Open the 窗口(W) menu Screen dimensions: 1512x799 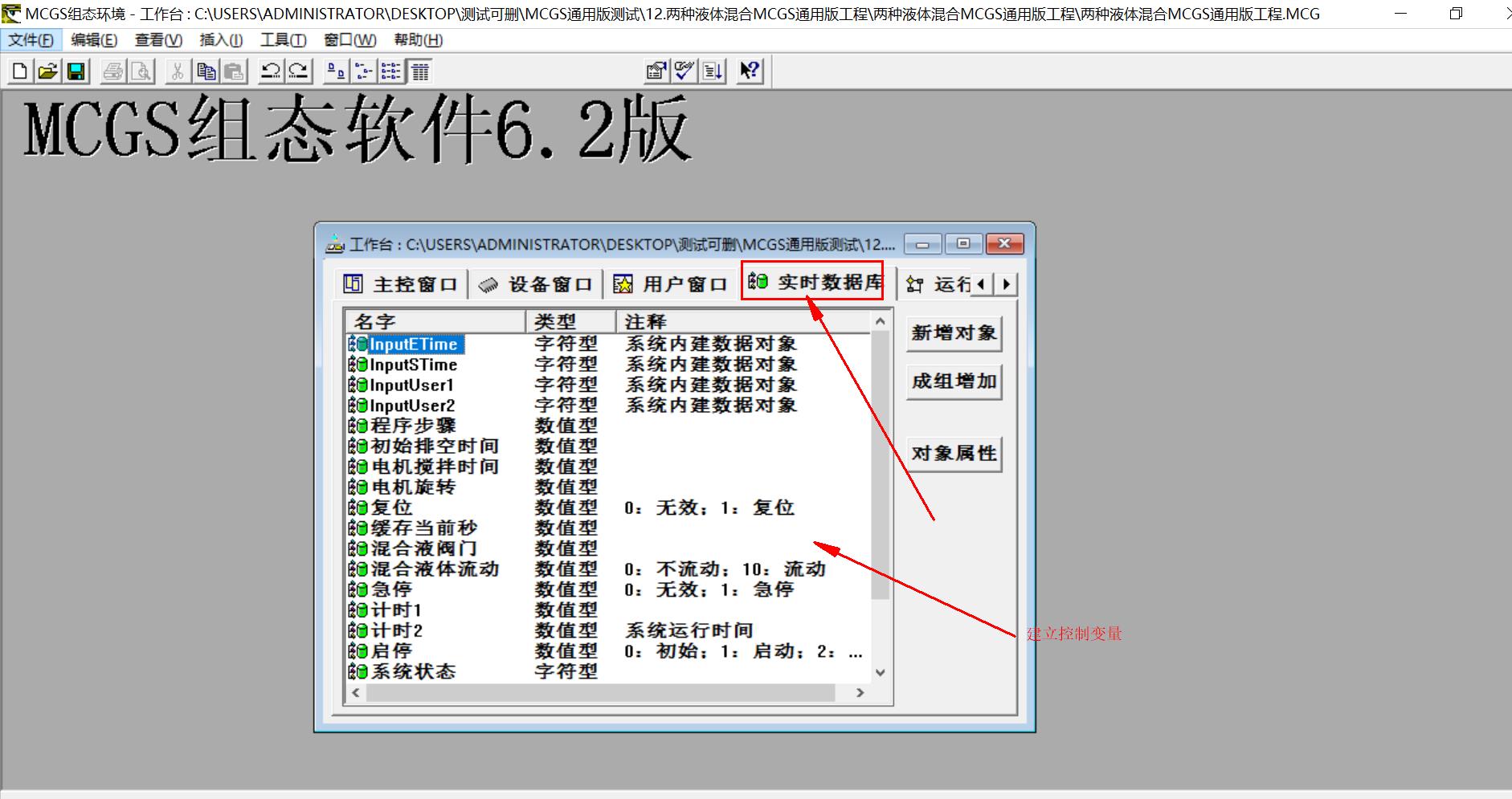[349, 39]
